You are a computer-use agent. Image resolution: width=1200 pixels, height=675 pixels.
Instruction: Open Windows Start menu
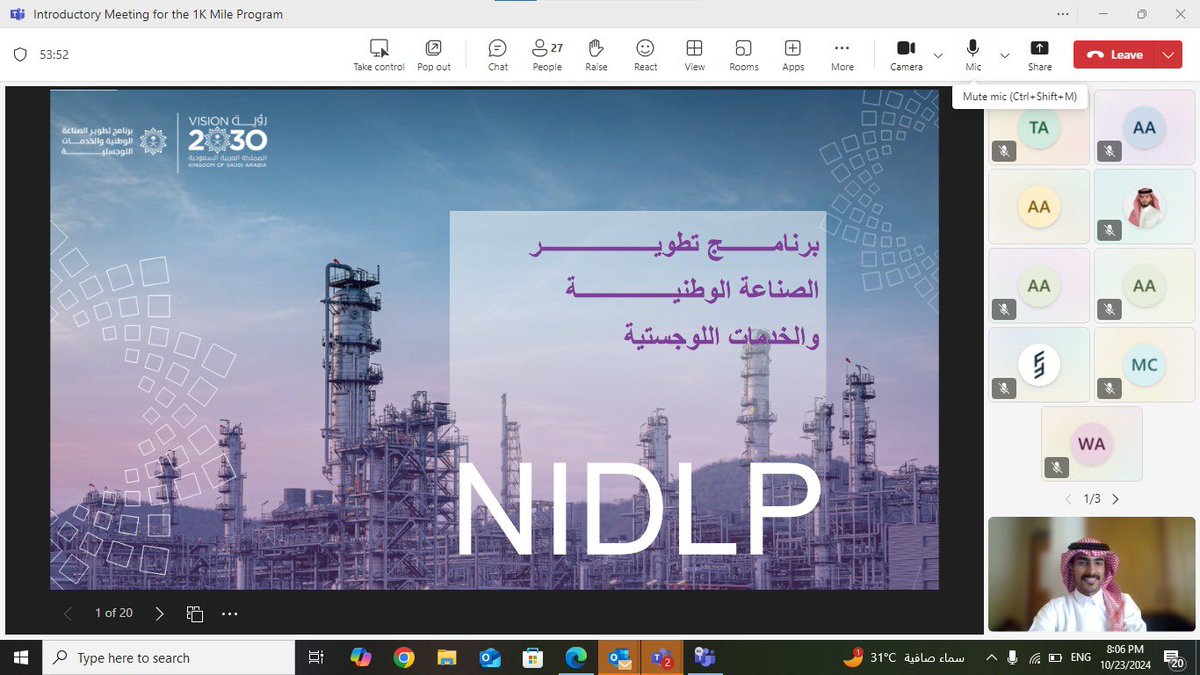coord(21,657)
